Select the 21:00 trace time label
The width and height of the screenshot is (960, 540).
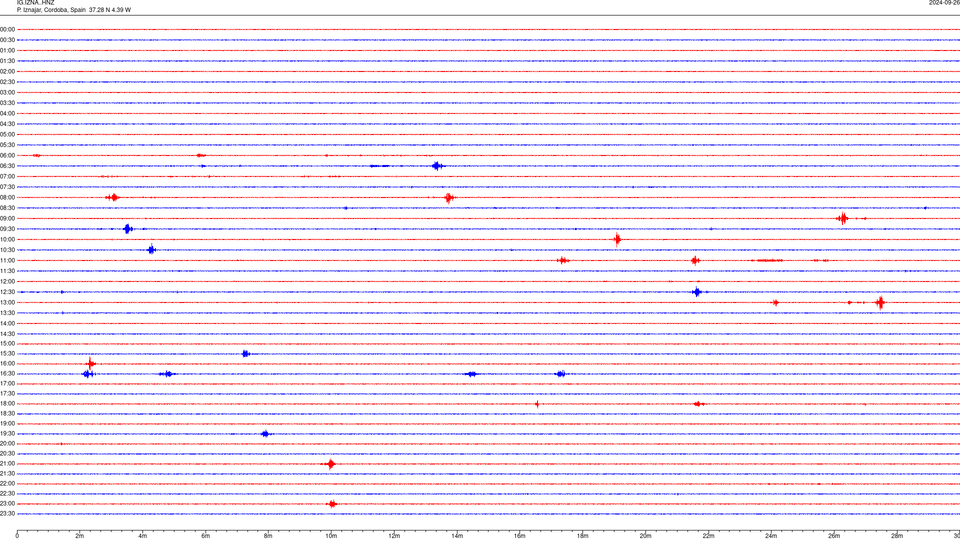(7, 463)
